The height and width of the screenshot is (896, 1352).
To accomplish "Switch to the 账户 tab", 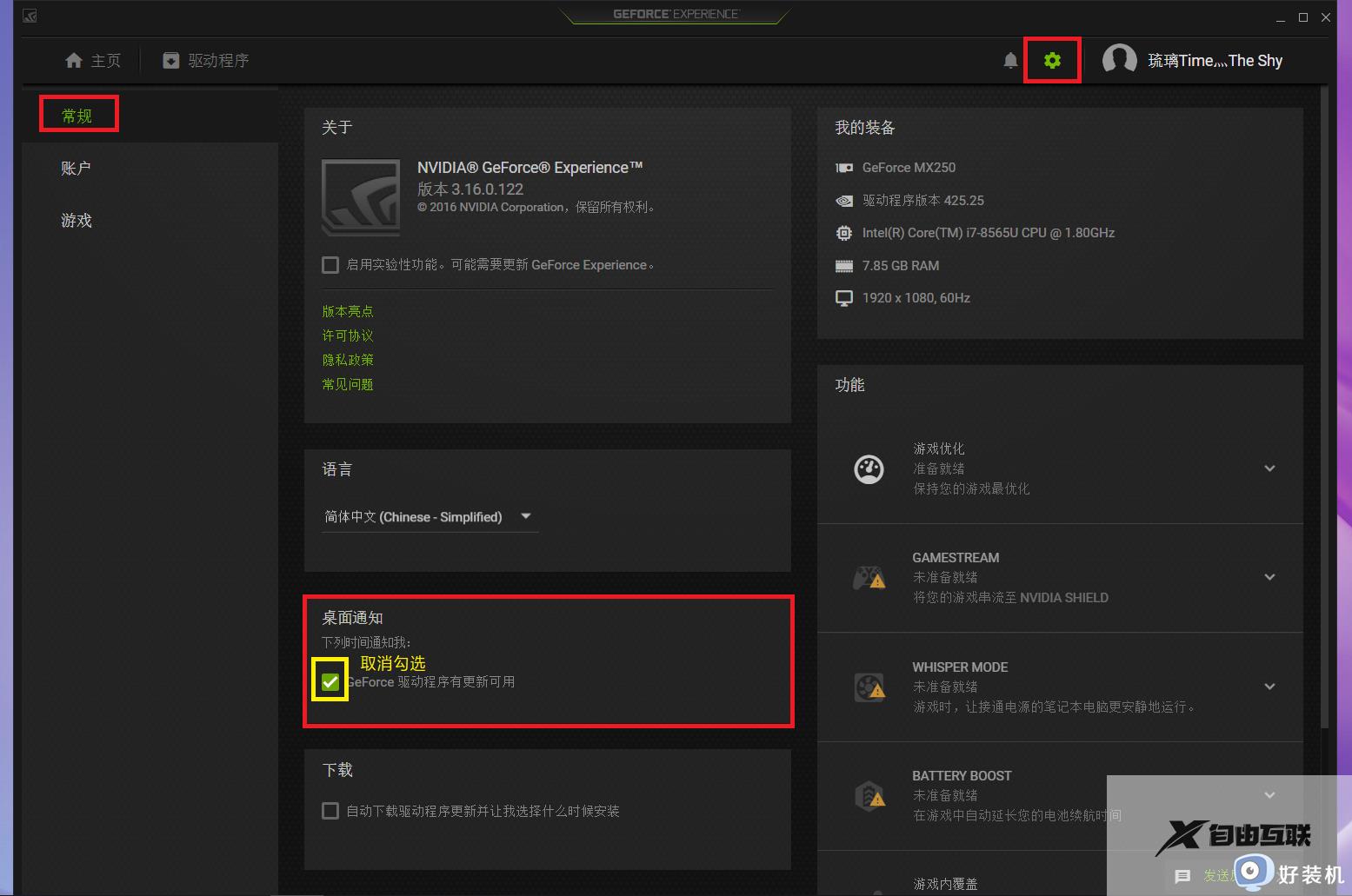I will coord(76,167).
